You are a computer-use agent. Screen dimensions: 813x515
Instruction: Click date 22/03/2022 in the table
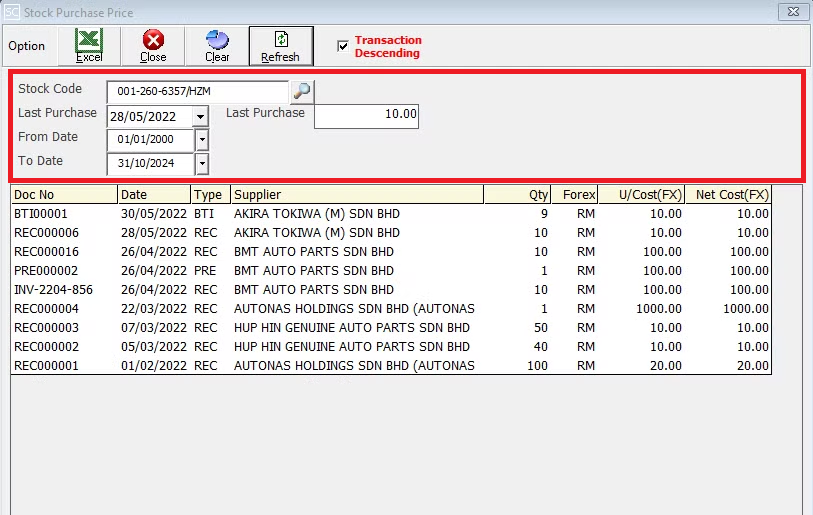point(153,309)
